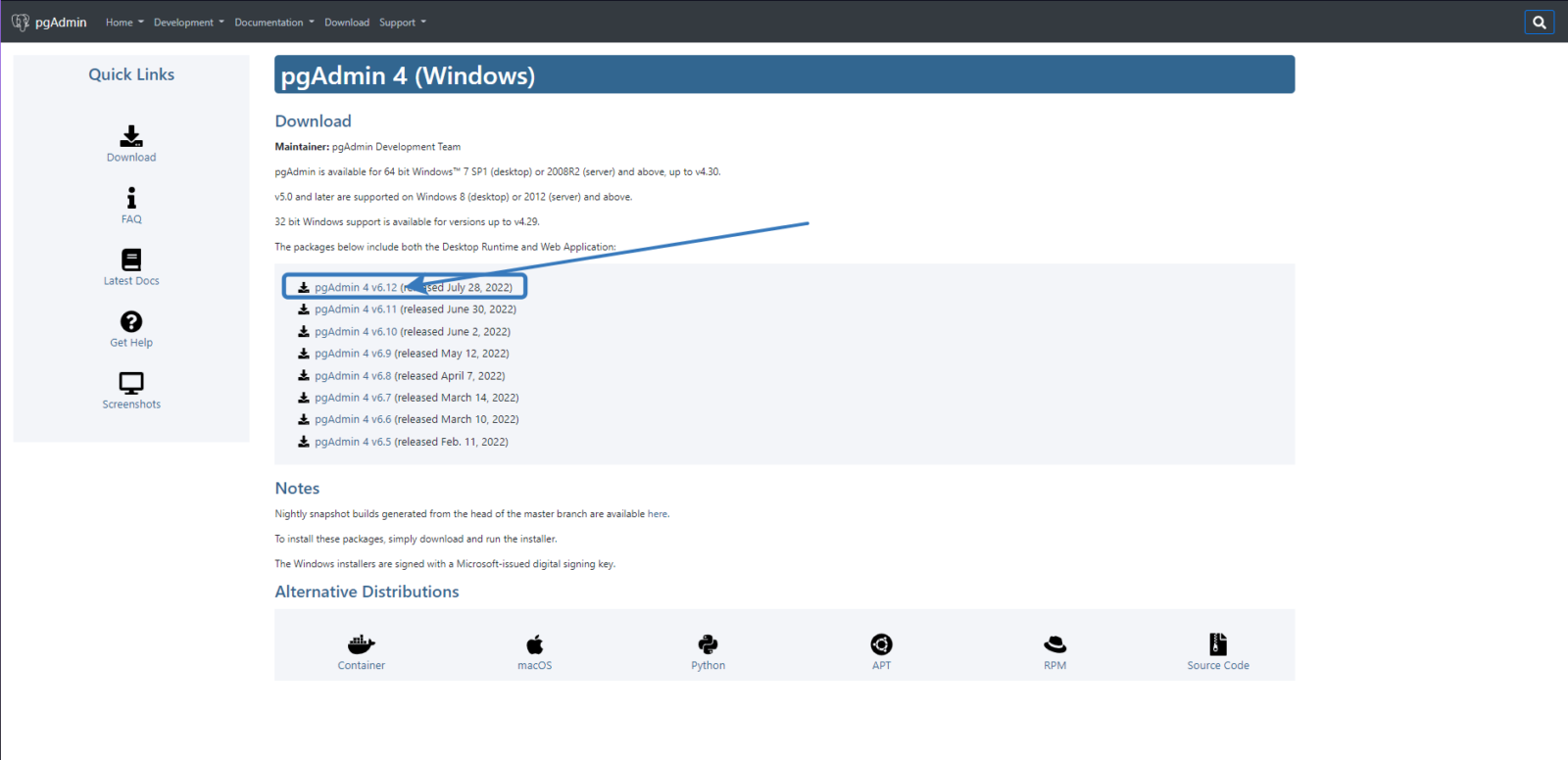The height and width of the screenshot is (760, 1568).
Task: Click the Get Help question mark icon
Action: click(131, 321)
